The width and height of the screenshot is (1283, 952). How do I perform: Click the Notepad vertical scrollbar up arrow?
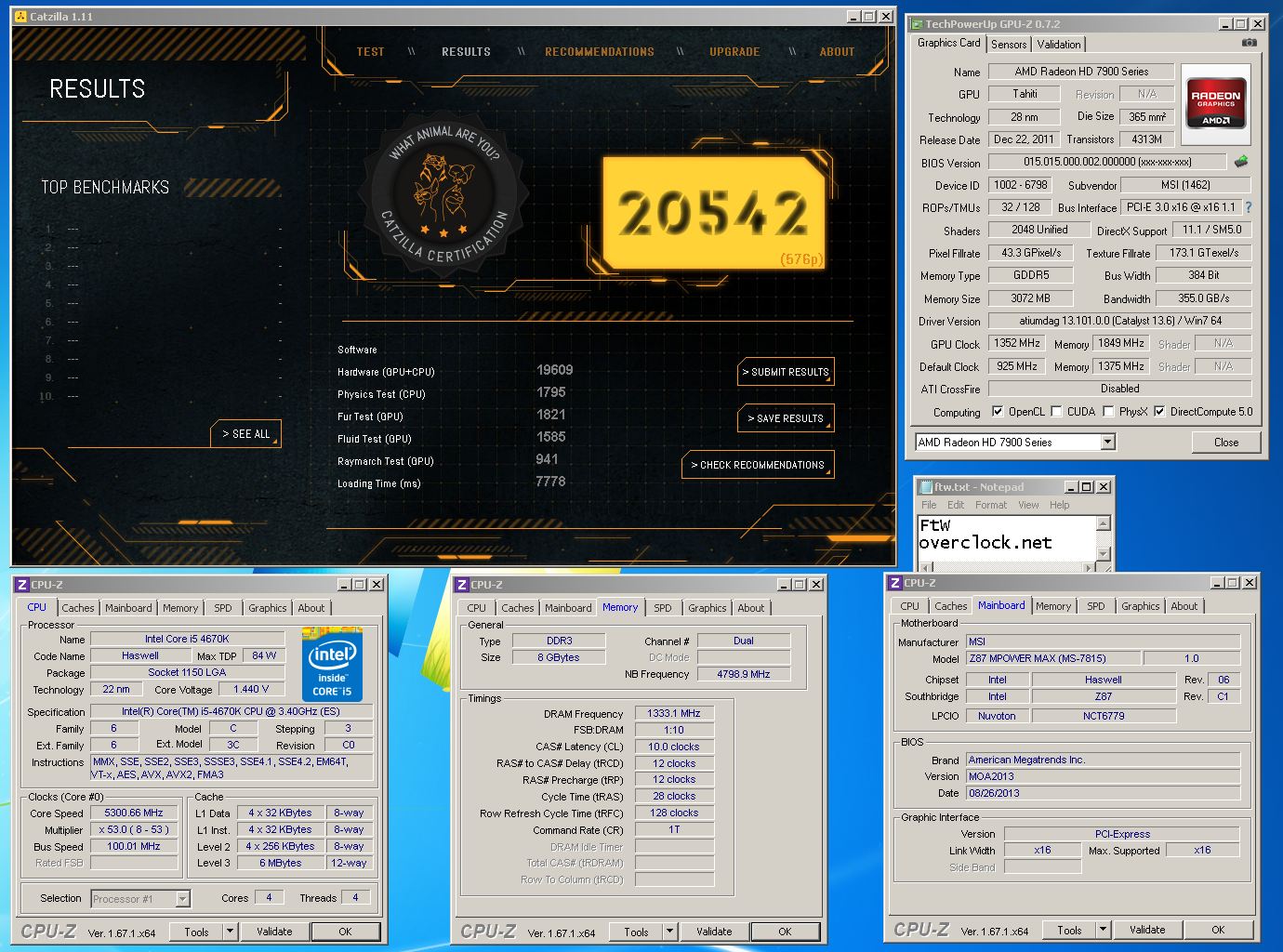click(1104, 524)
